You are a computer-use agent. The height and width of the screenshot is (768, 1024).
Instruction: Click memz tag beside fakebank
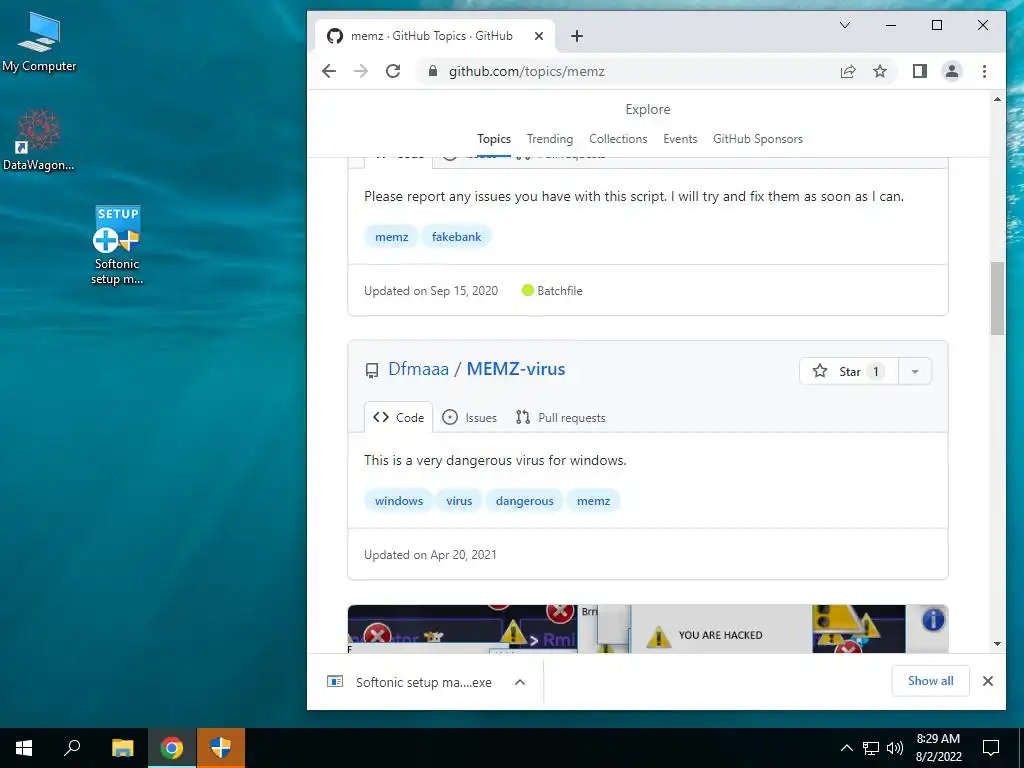(392, 237)
